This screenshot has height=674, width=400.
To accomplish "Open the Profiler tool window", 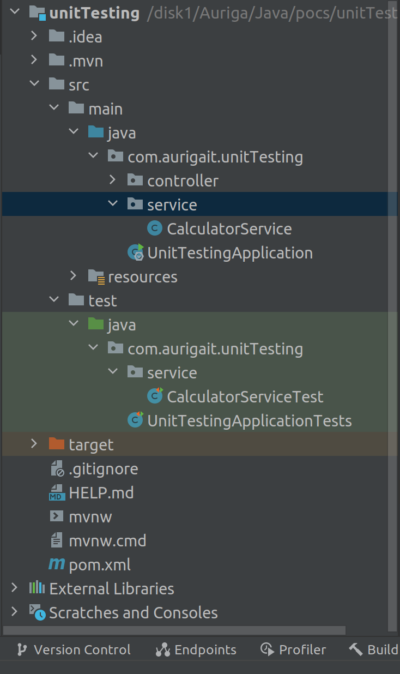I will pyautogui.click(x=293, y=649).
